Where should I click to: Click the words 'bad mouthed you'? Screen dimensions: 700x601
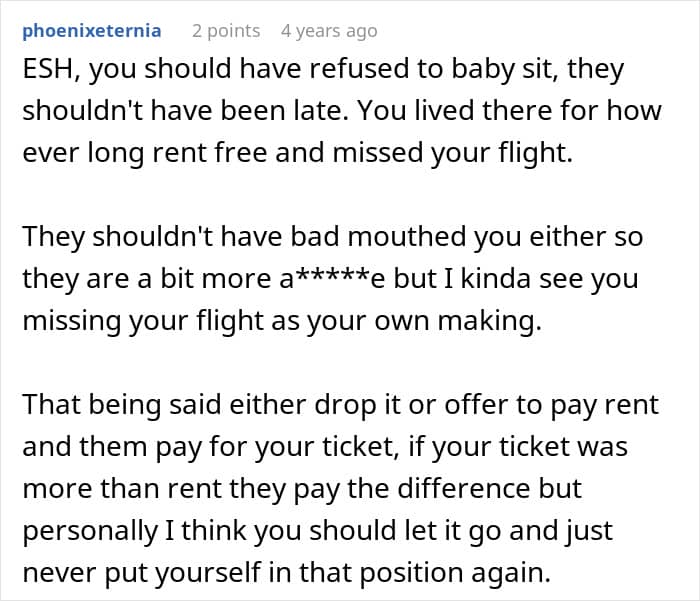tap(405, 237)
